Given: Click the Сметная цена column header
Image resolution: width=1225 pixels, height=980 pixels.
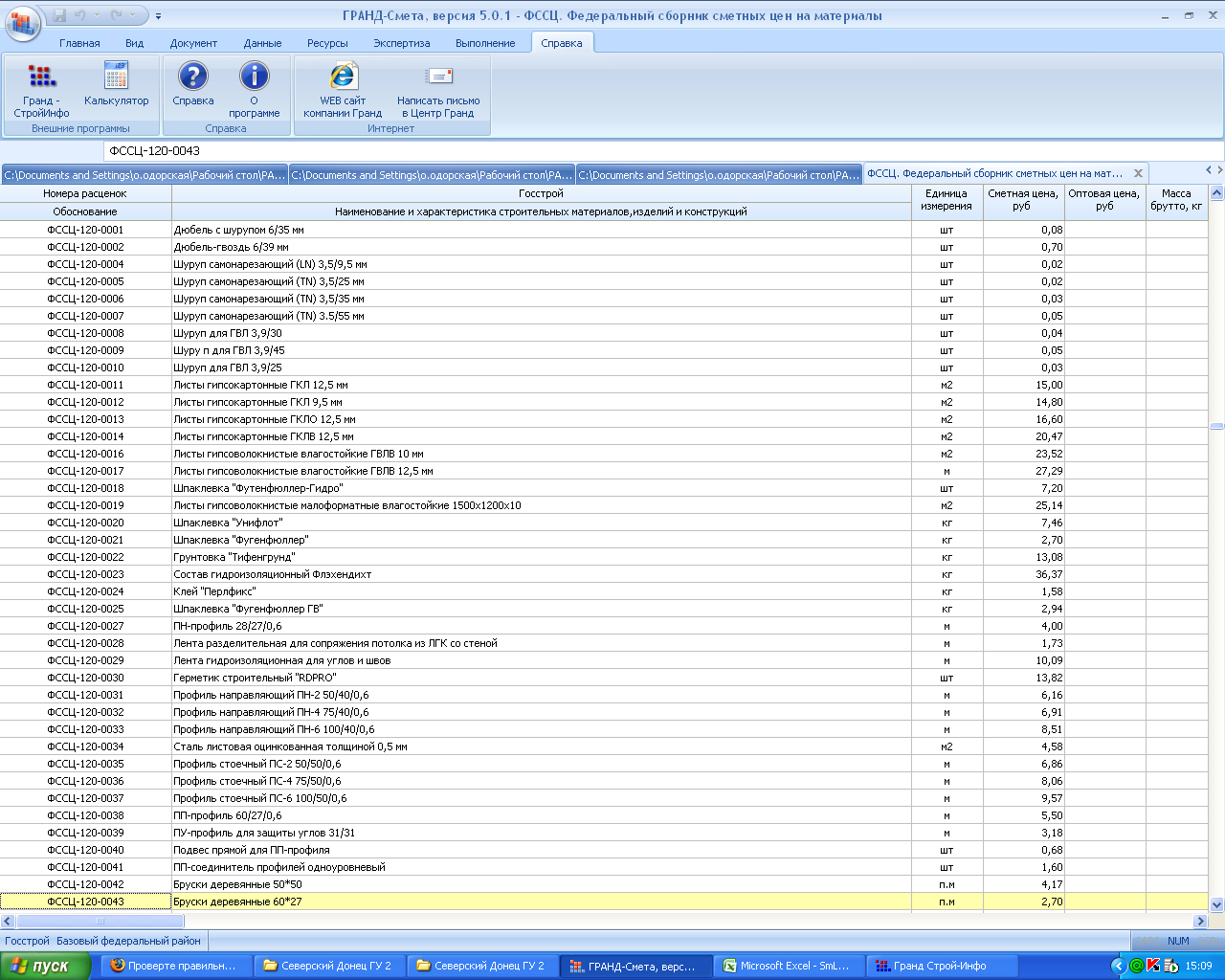Looking at the screenshot, I should (x=1022, y=199).
